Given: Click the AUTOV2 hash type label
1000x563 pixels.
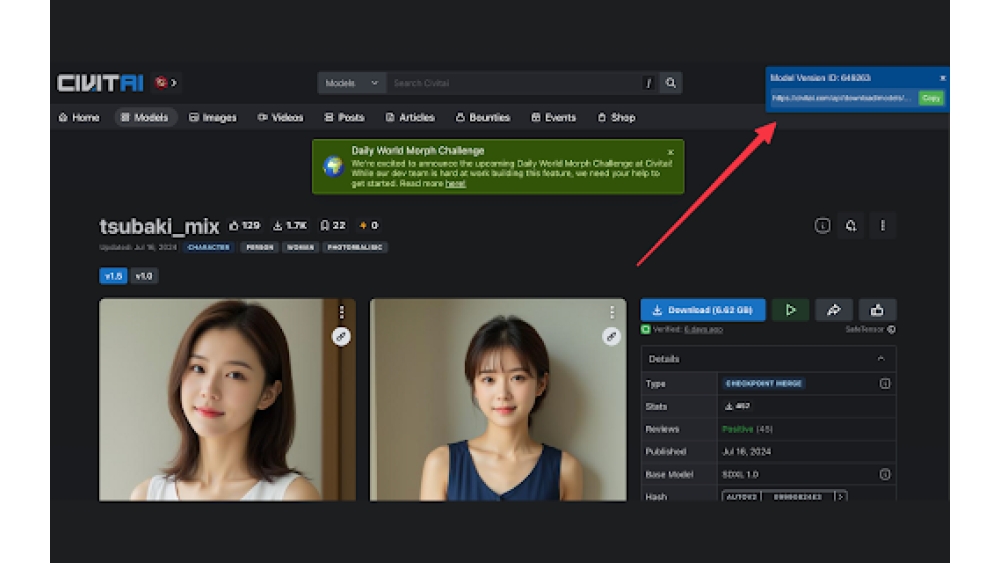Looking at the screenshot, I should point(741,497).
